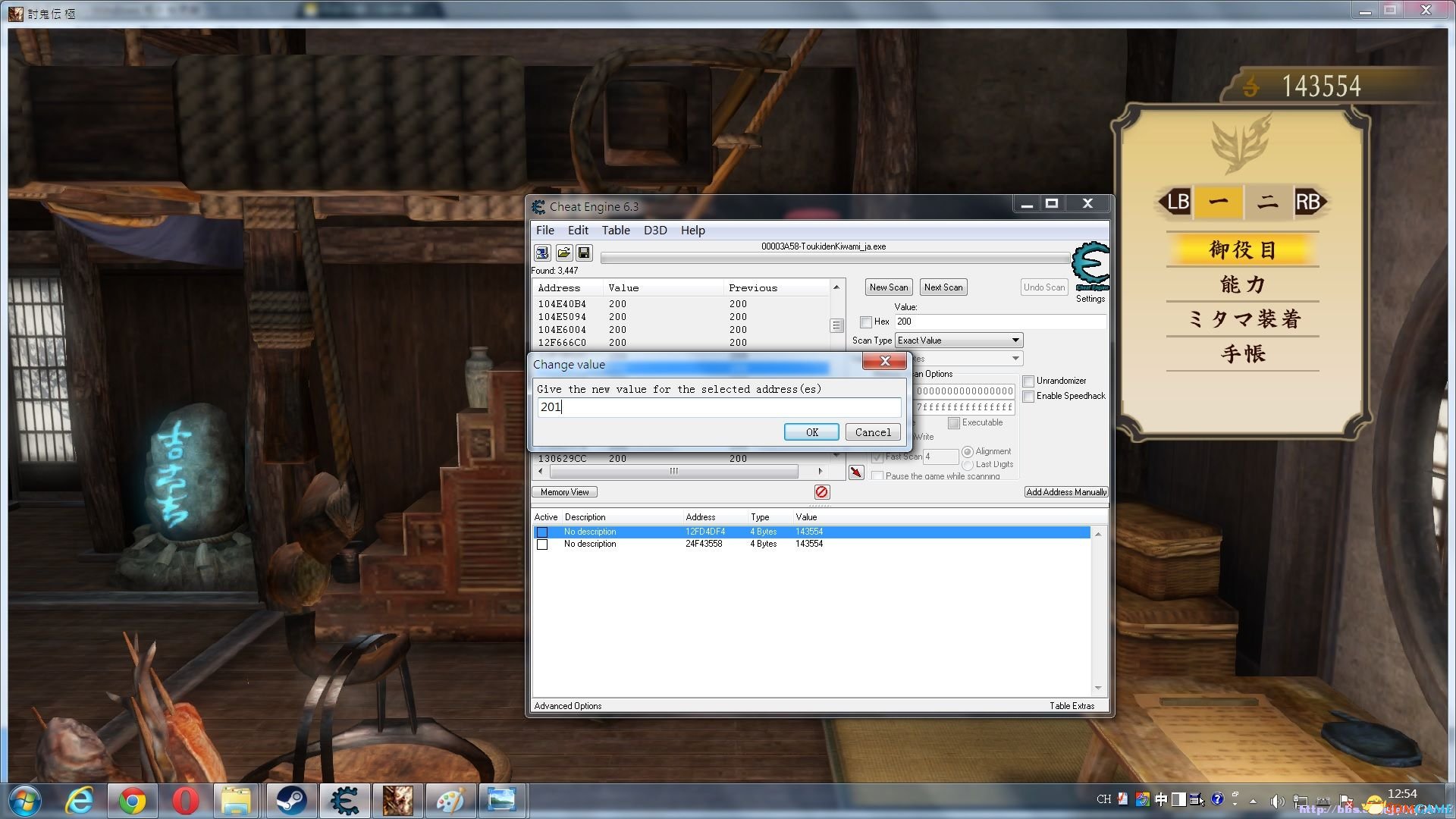This screenshot has height=819, width=1456.
Task: Click the network tray icon
Action: (1301, 801)
